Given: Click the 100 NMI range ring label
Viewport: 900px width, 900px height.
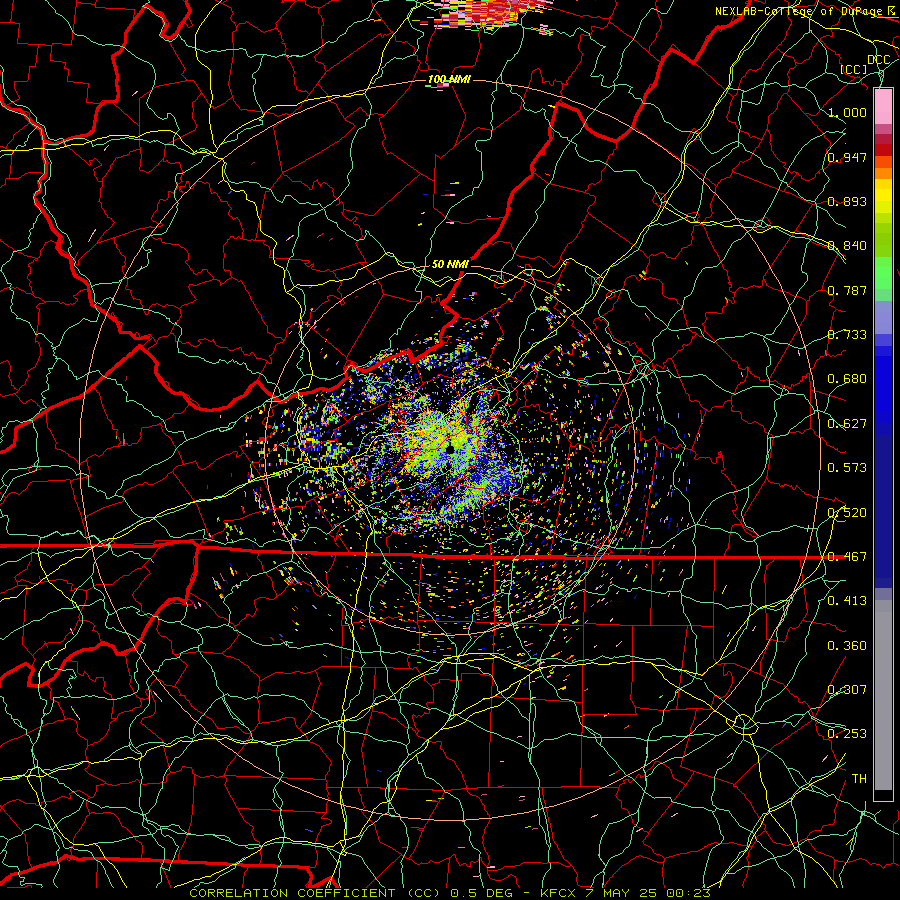Looking at the screenshot, I should pyautogui.click(x=449, y=79).
